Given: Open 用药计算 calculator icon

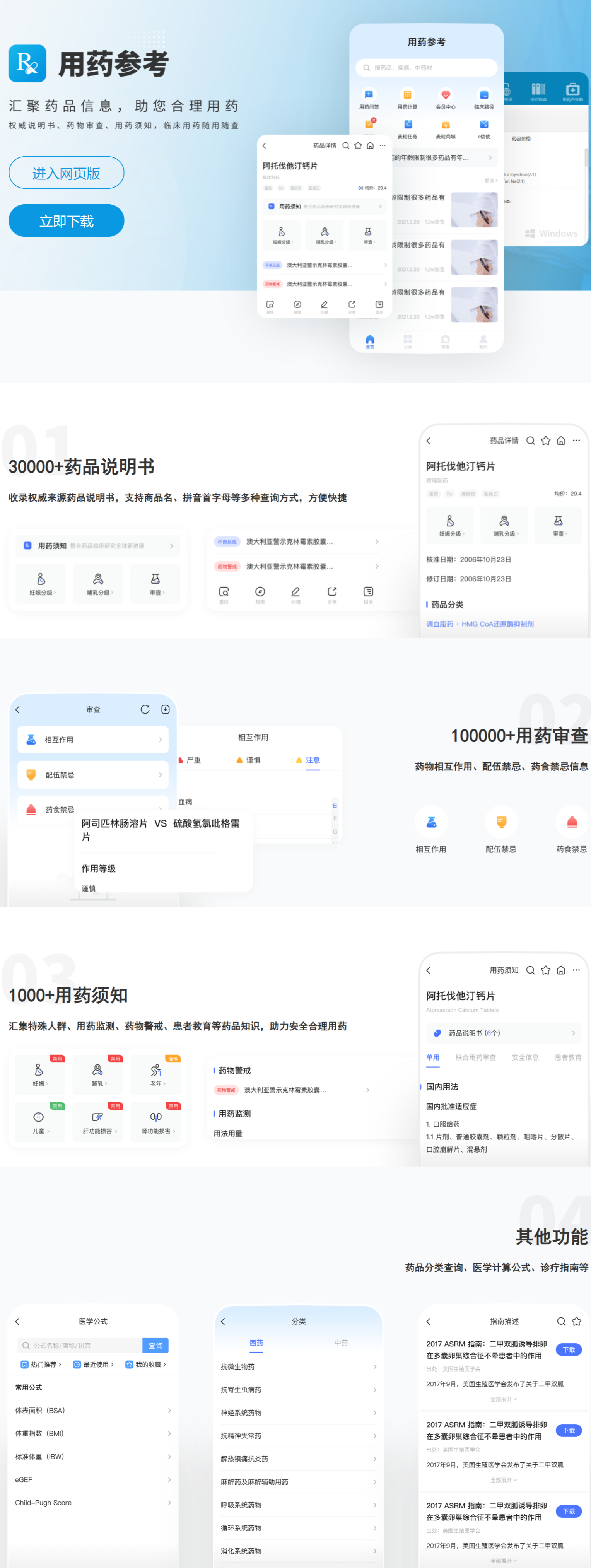Looking at the screenshot, I should coord(407,94).
